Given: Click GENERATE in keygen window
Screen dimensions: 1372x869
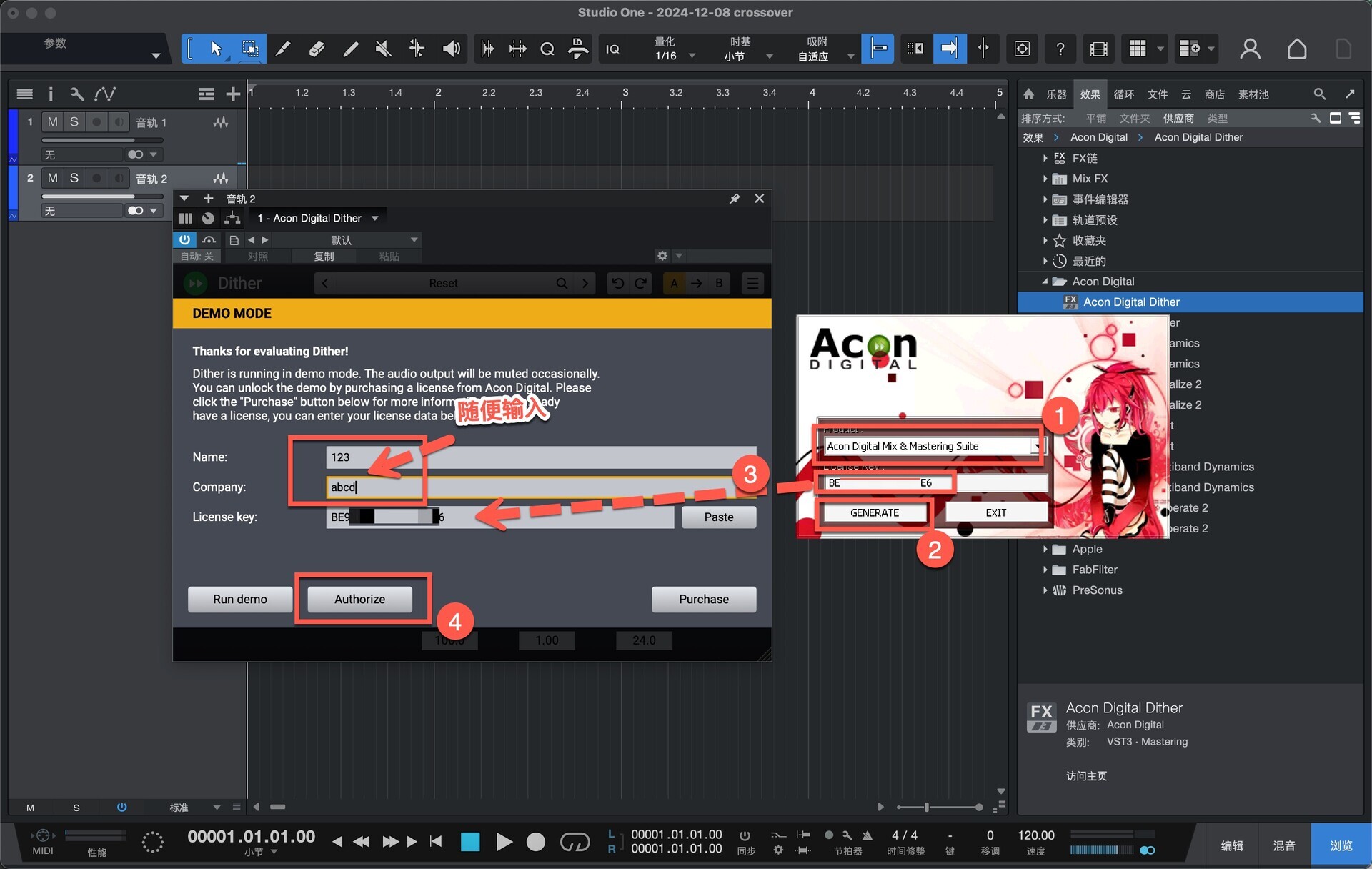Looking at the screenshot, I should tap(875, 513).
